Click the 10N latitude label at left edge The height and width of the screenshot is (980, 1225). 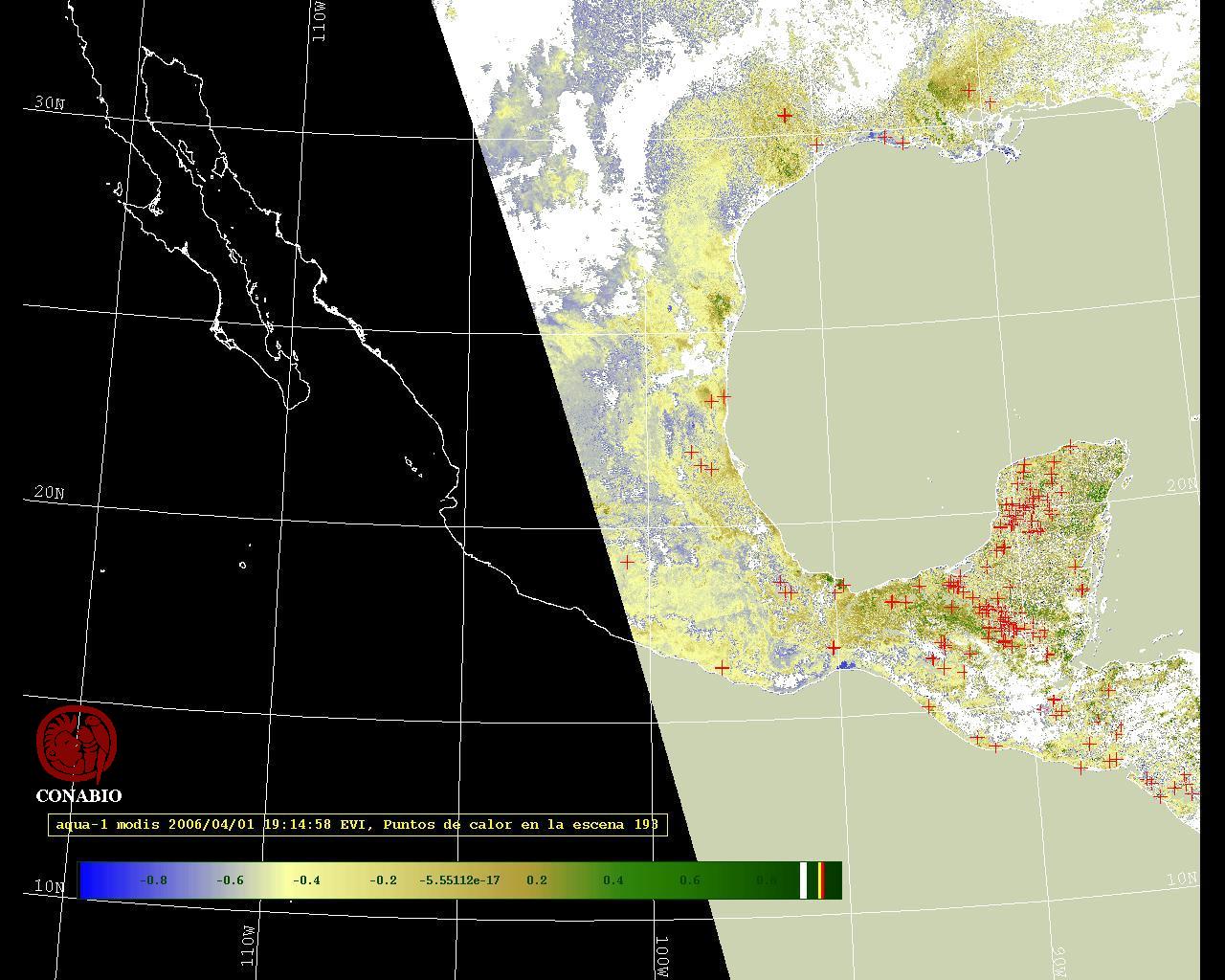tap(49, 886)
